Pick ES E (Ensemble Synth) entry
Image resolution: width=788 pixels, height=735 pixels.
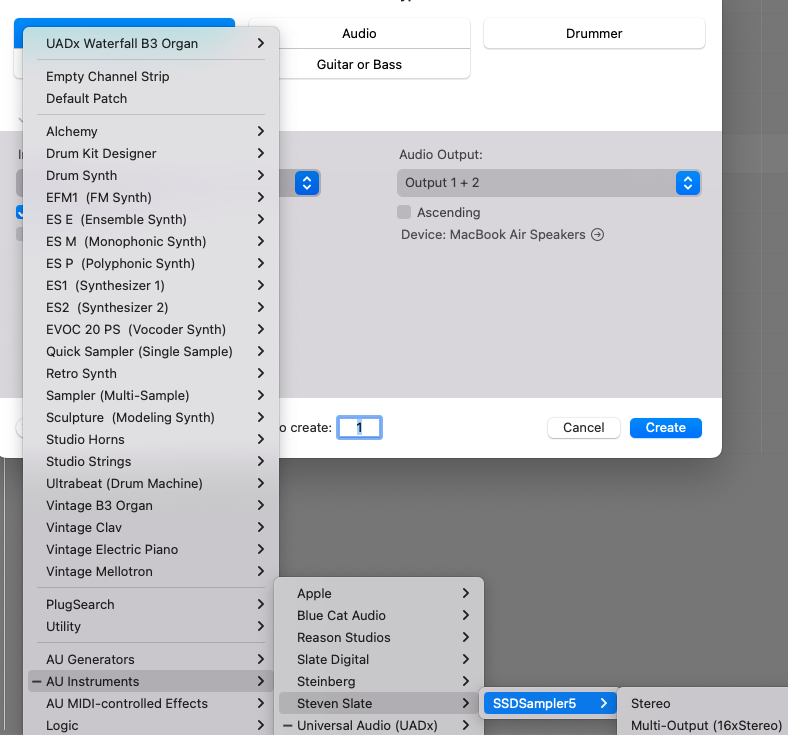pyautogui.click(x=151, y=220)
